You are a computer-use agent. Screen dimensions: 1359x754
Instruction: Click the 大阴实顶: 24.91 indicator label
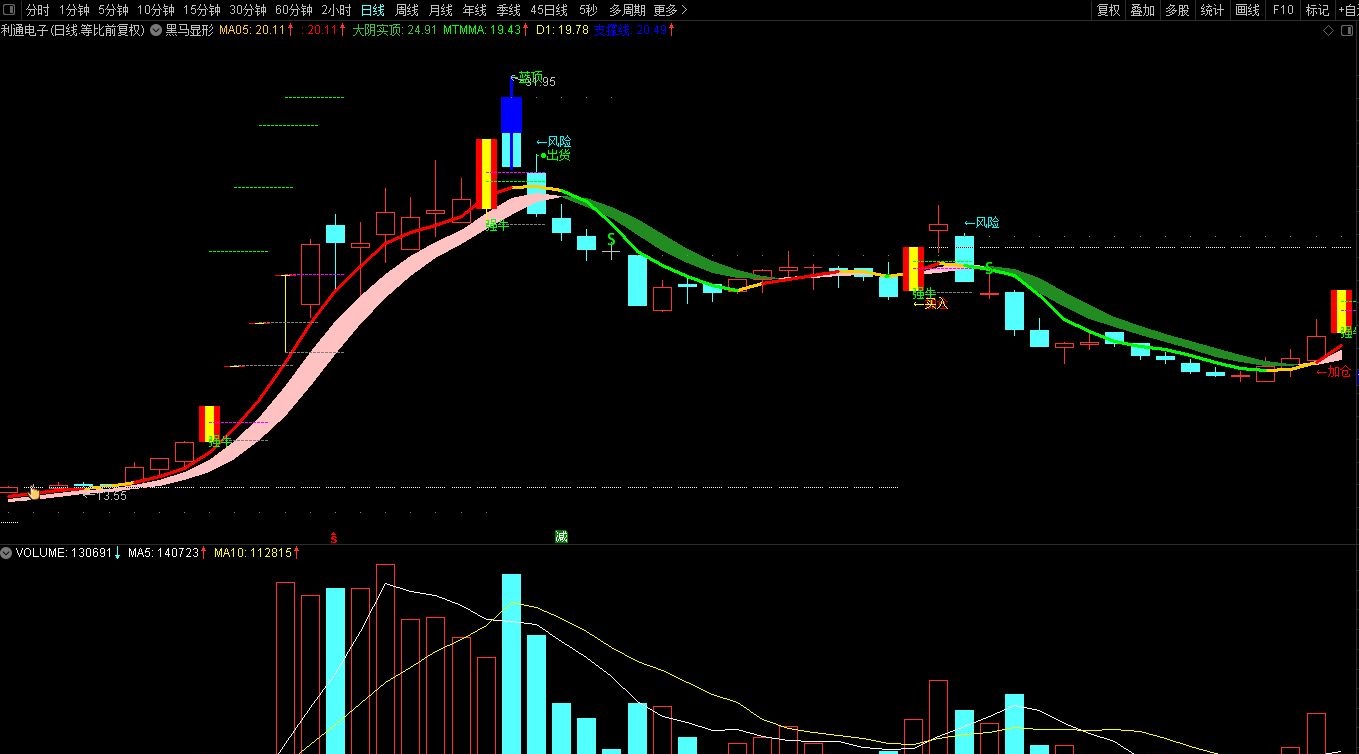point(394,30)
